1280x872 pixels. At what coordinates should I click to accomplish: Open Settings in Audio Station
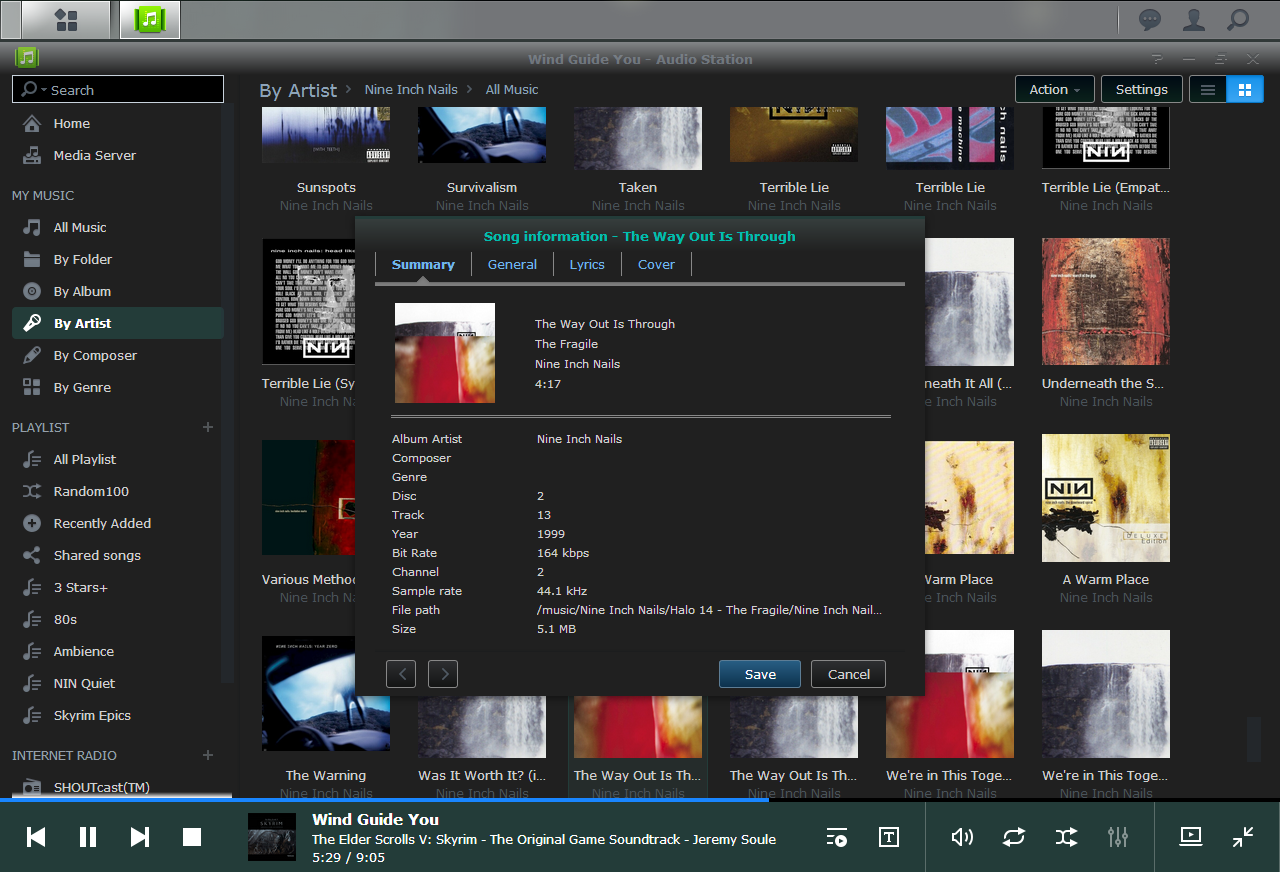coord(1141,89)
